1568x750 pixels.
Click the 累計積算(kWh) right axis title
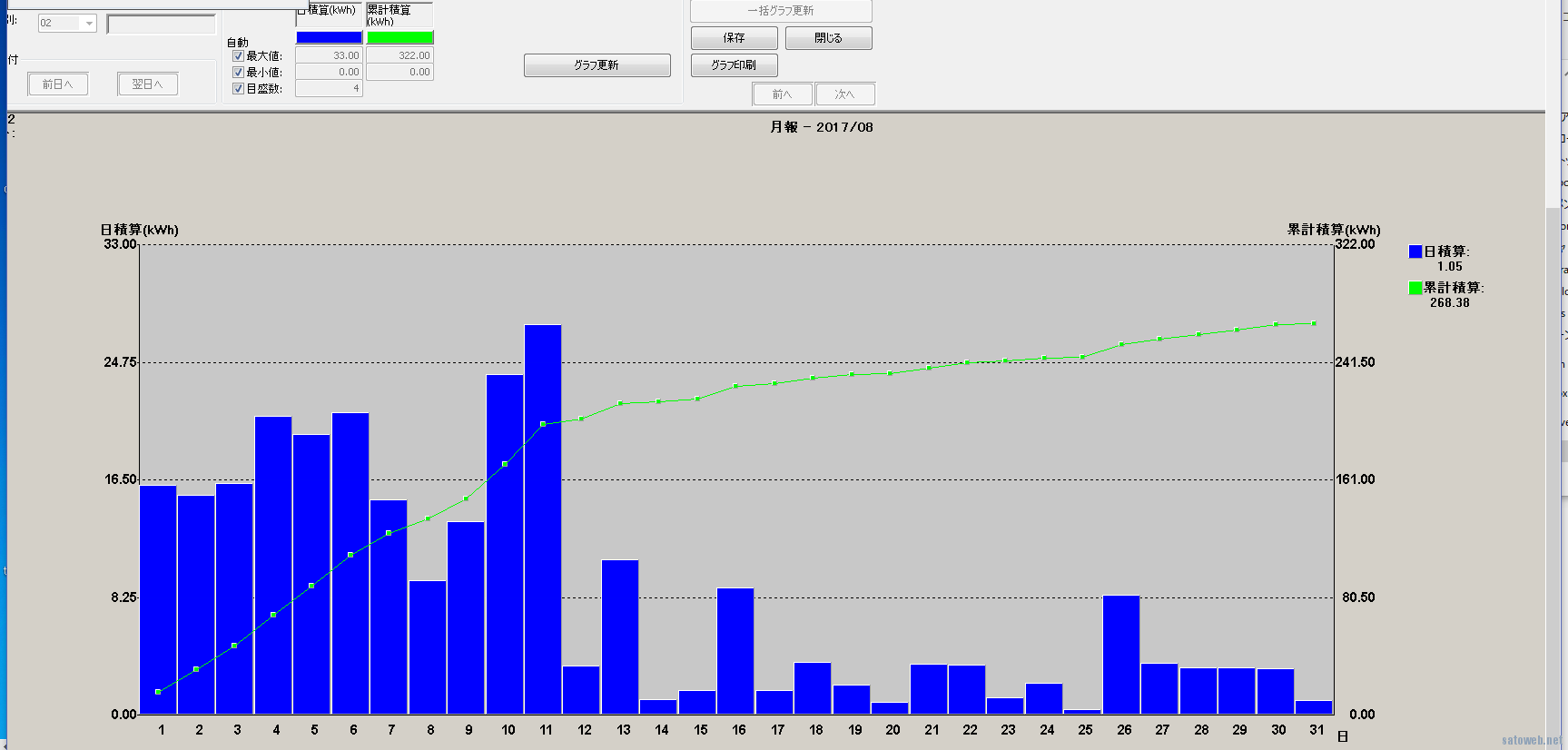point(1334,230)
